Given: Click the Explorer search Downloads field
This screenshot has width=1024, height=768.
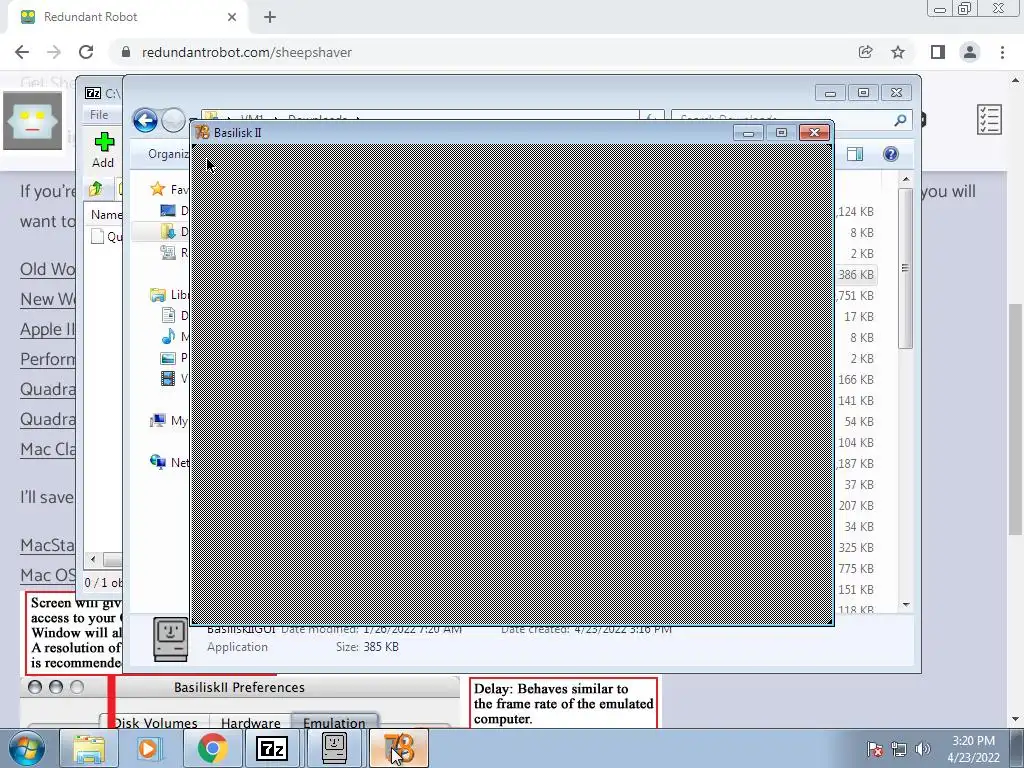Looking at the screenshot, I should pos(790,120).
